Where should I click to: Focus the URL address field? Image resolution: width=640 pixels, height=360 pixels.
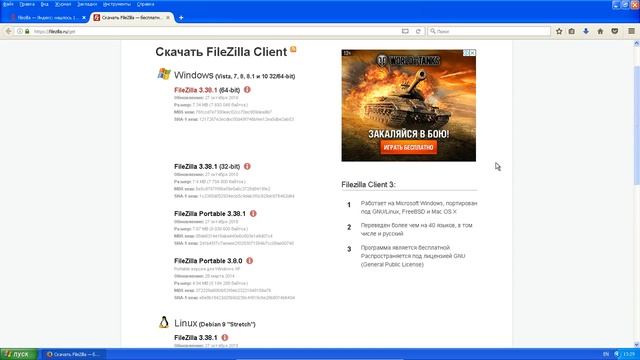coord(216,31)
